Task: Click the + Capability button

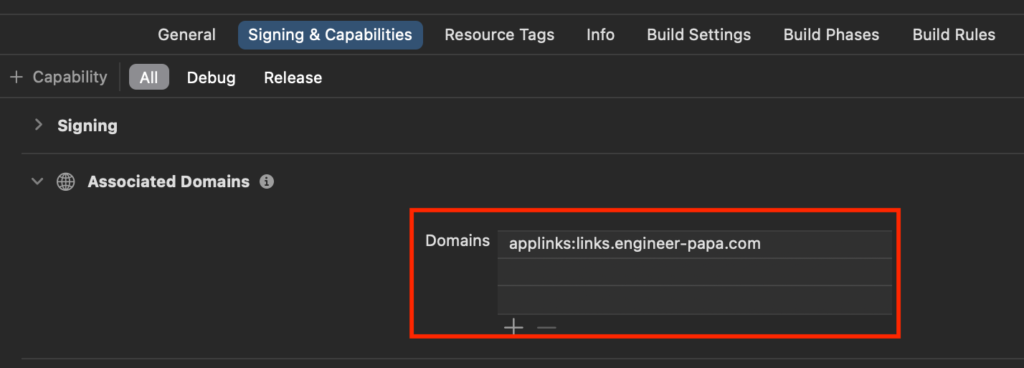Action: (58, 77)
